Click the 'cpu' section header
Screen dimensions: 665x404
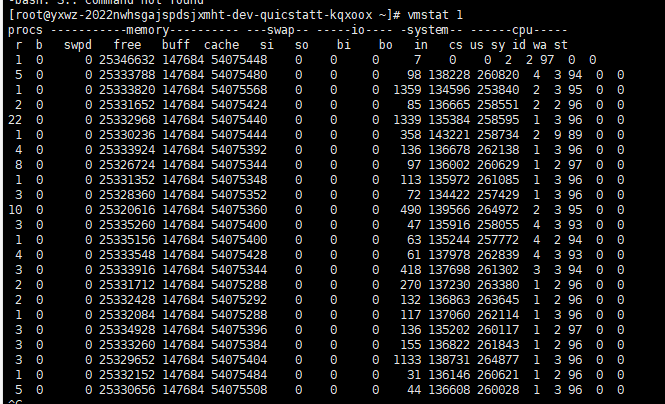[522, 30]
